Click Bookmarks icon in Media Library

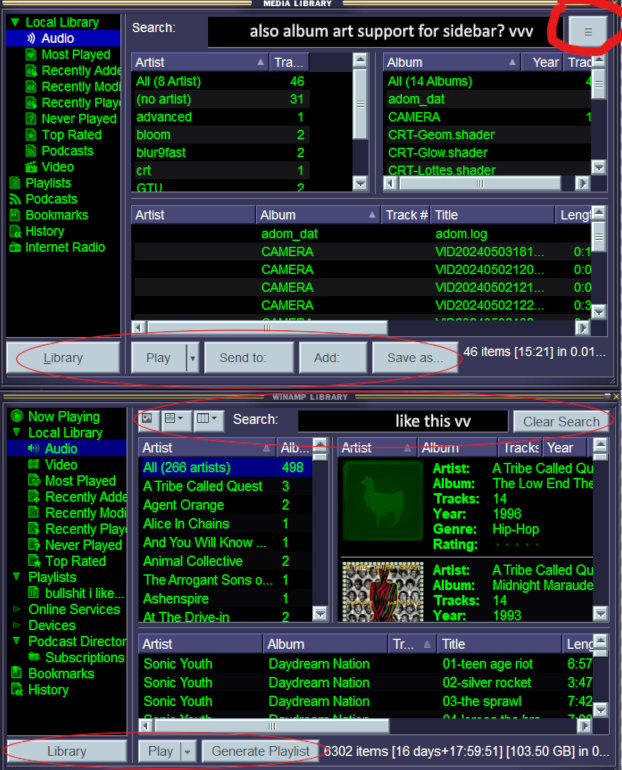[15, 215]
